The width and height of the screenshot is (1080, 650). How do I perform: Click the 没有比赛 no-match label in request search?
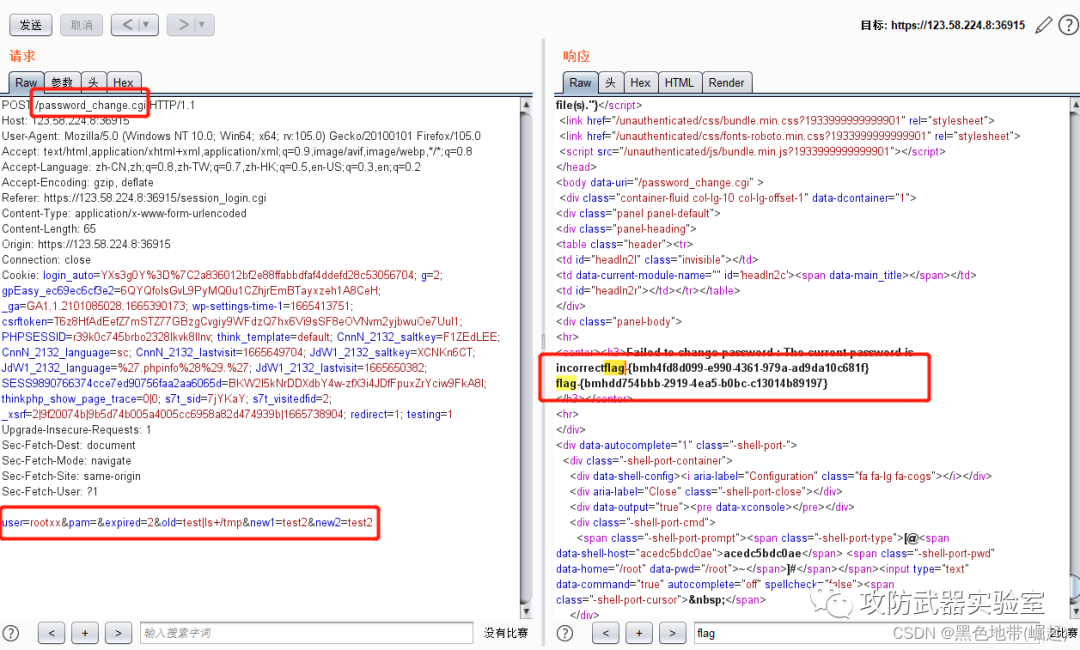click(x=506, y=633)
